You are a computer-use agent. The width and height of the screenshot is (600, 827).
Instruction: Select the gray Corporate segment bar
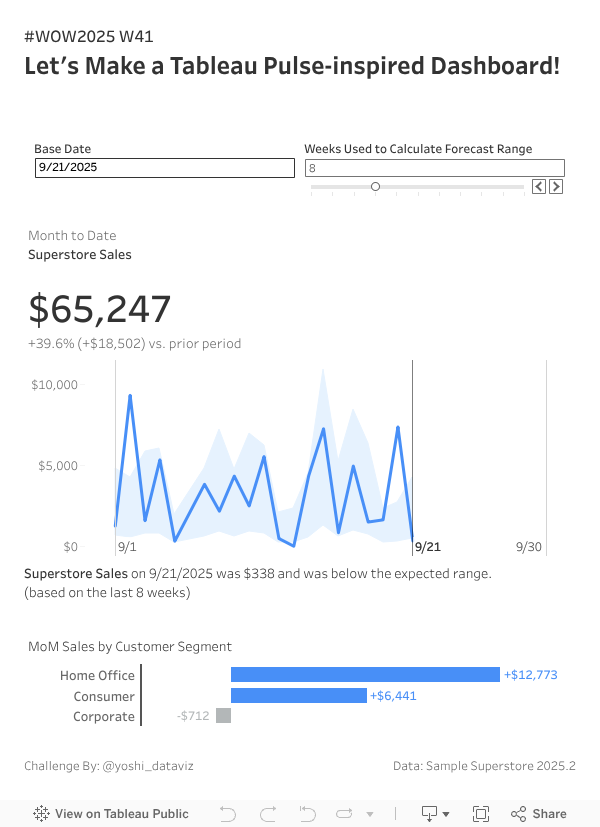tap(223, 716)
